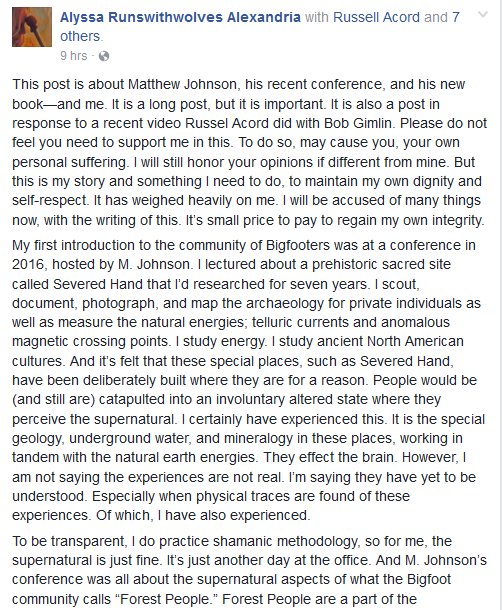Click the globe public audience icon

tap(104, 56)
